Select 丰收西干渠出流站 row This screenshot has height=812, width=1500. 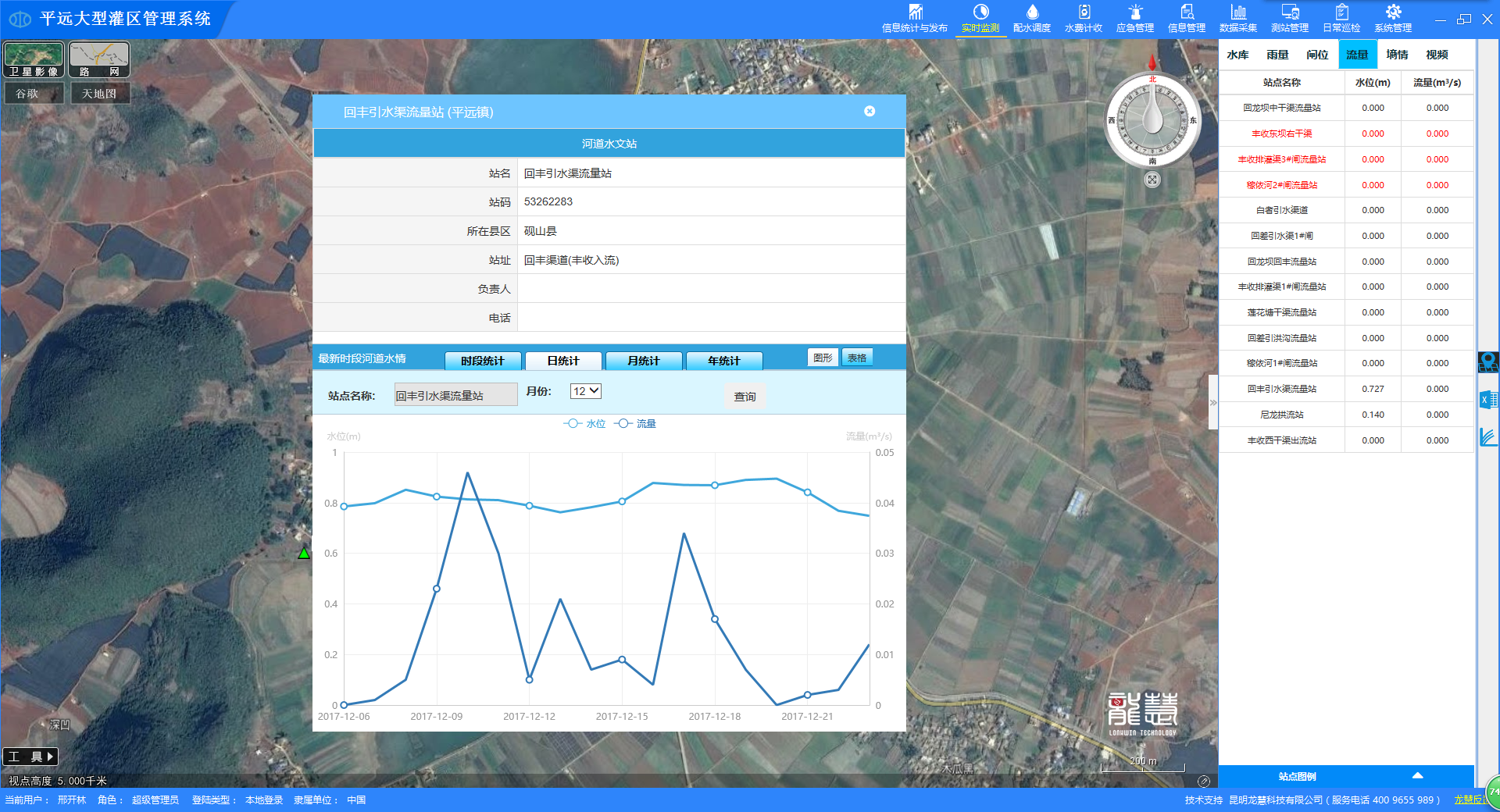[x=1346, y=440]
